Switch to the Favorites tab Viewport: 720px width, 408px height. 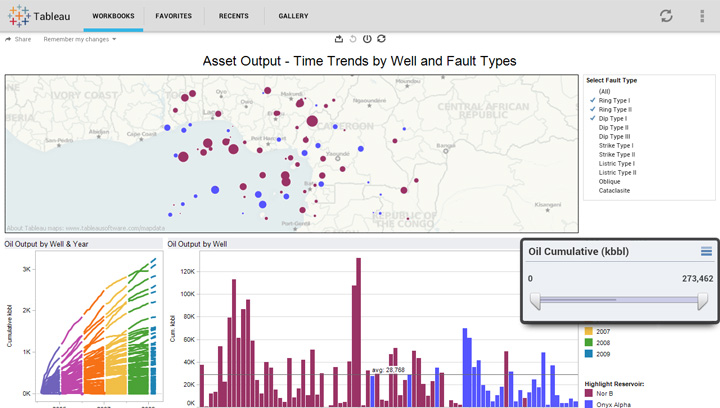point(174,16)
